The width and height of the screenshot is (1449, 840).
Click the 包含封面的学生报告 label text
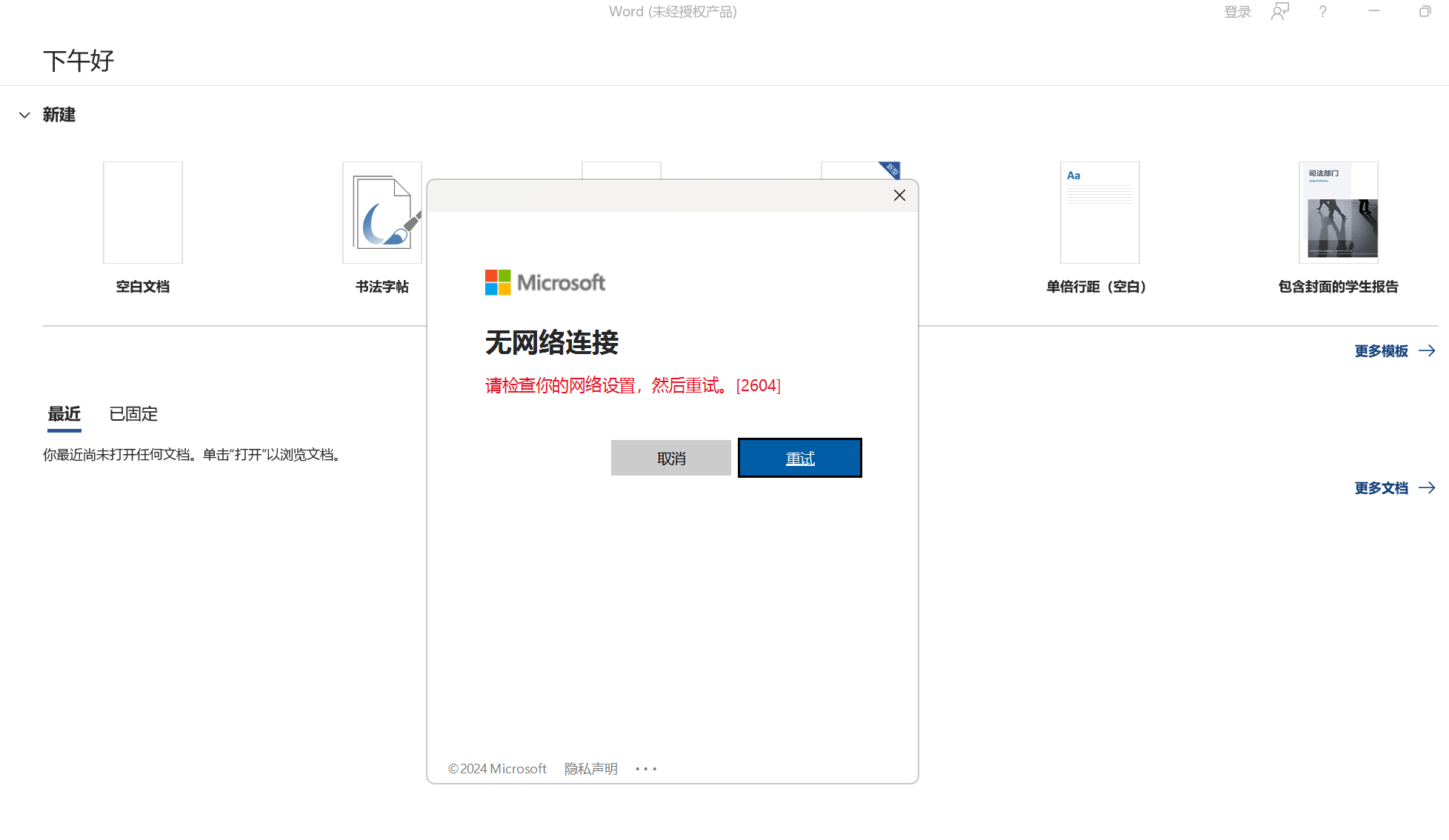pyautogui.click(x=1339, y=287)
